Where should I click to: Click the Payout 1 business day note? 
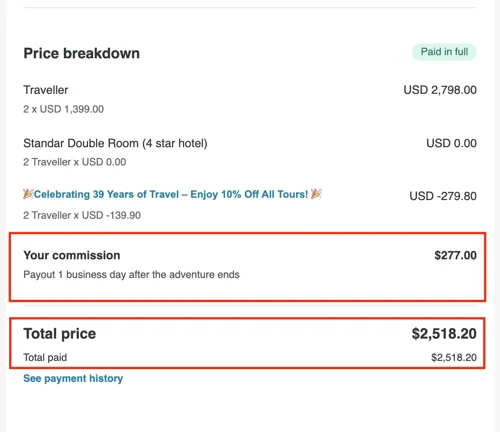click(x=131, y=275)
